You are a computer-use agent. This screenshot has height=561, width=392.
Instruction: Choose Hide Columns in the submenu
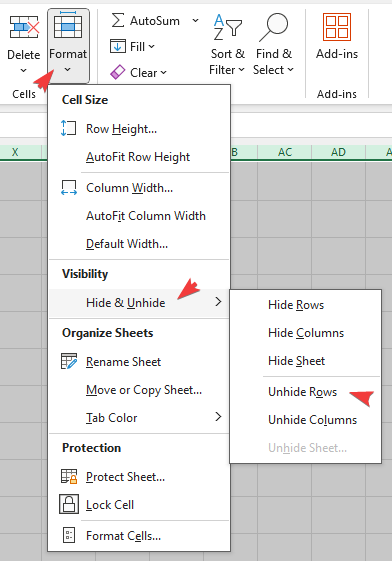(x=306, y=333)
